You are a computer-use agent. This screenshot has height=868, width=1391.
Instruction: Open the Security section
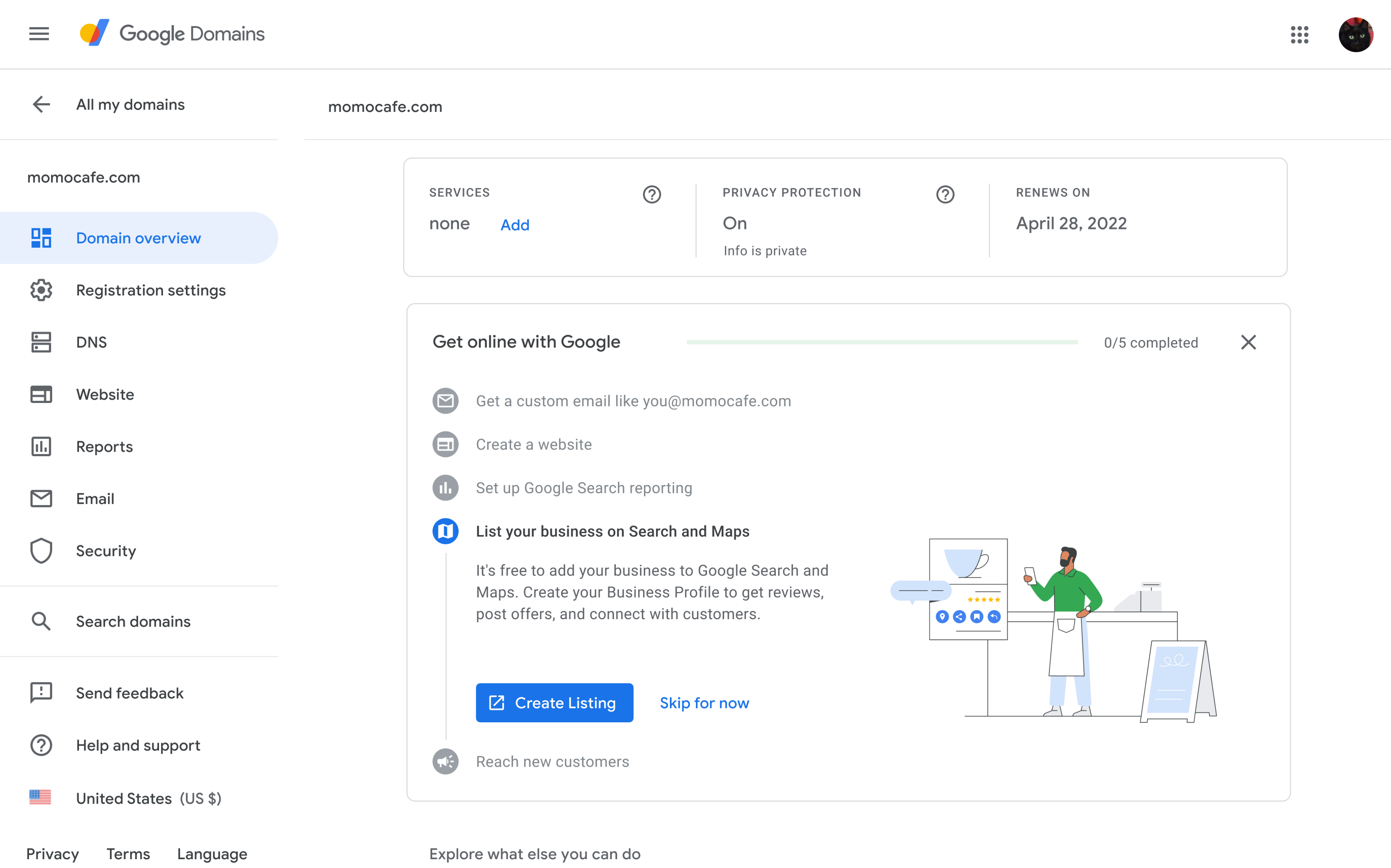(139, 551)
